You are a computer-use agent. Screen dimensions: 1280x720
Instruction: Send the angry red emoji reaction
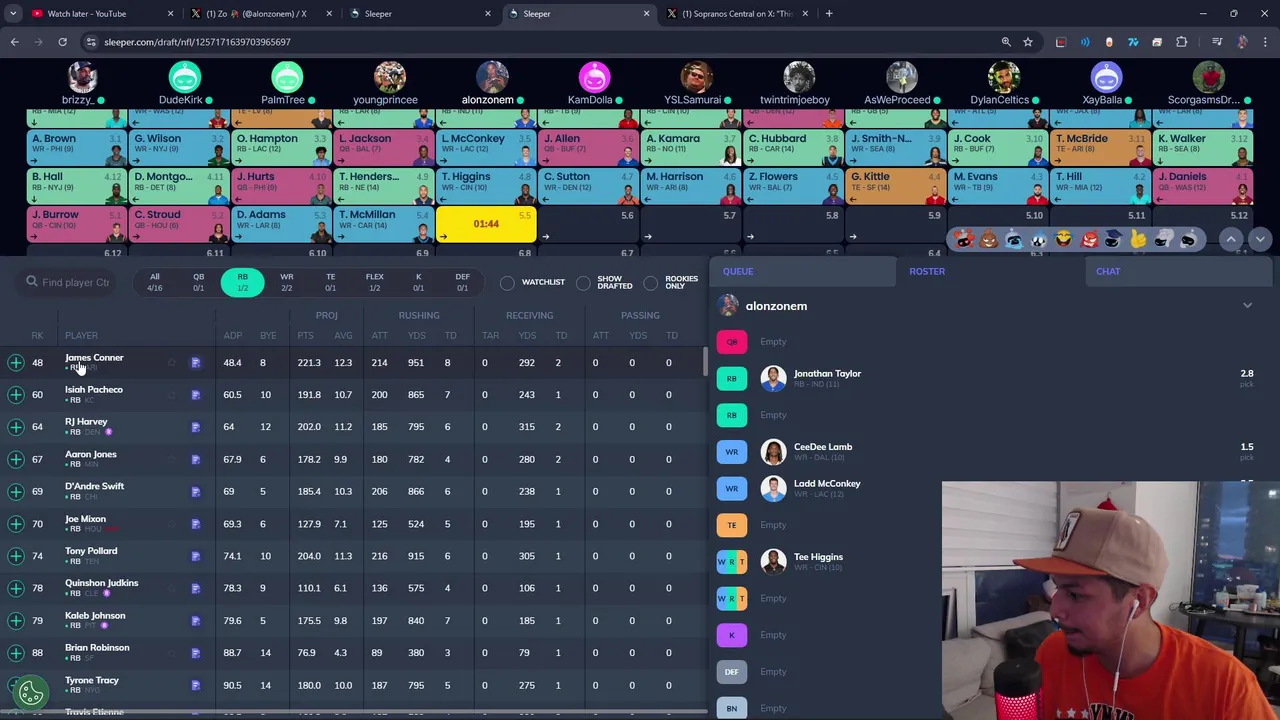click(x=1088, y=239)
